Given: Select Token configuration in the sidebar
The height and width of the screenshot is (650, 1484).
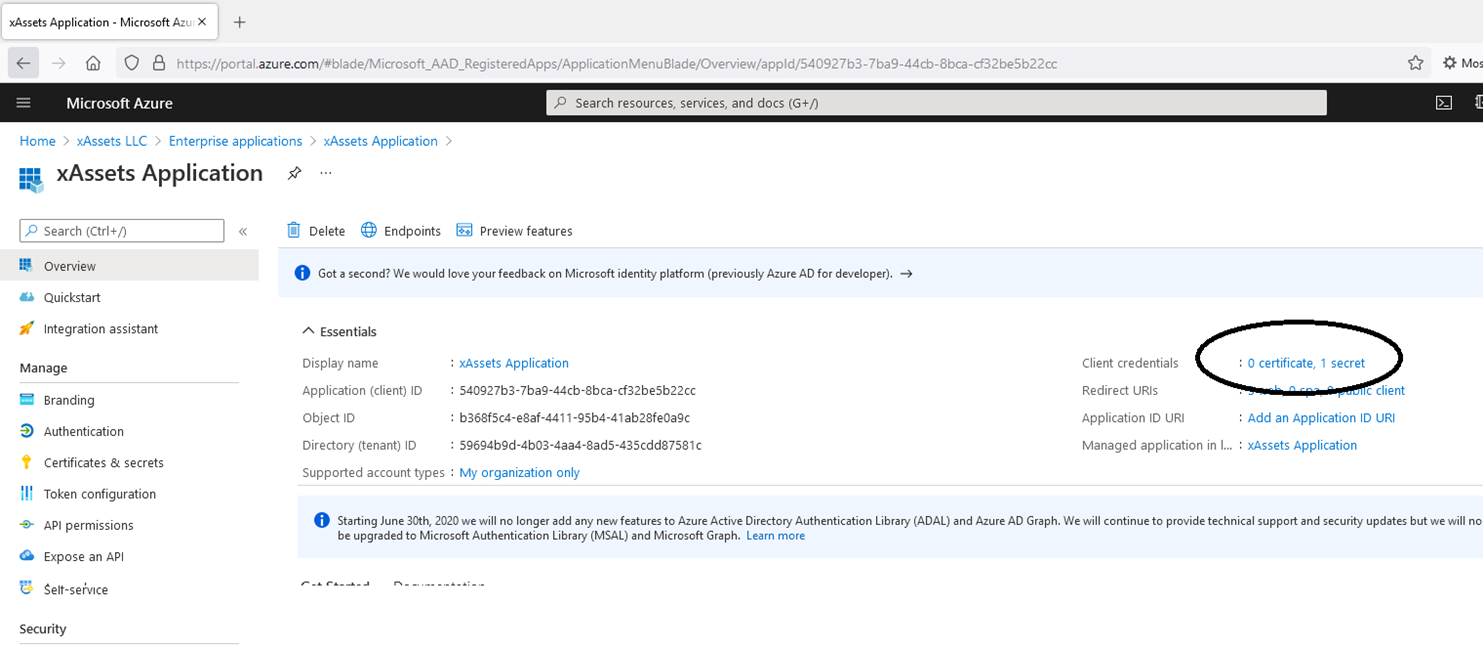Looking at the screenshot, I should coord(98,493).
